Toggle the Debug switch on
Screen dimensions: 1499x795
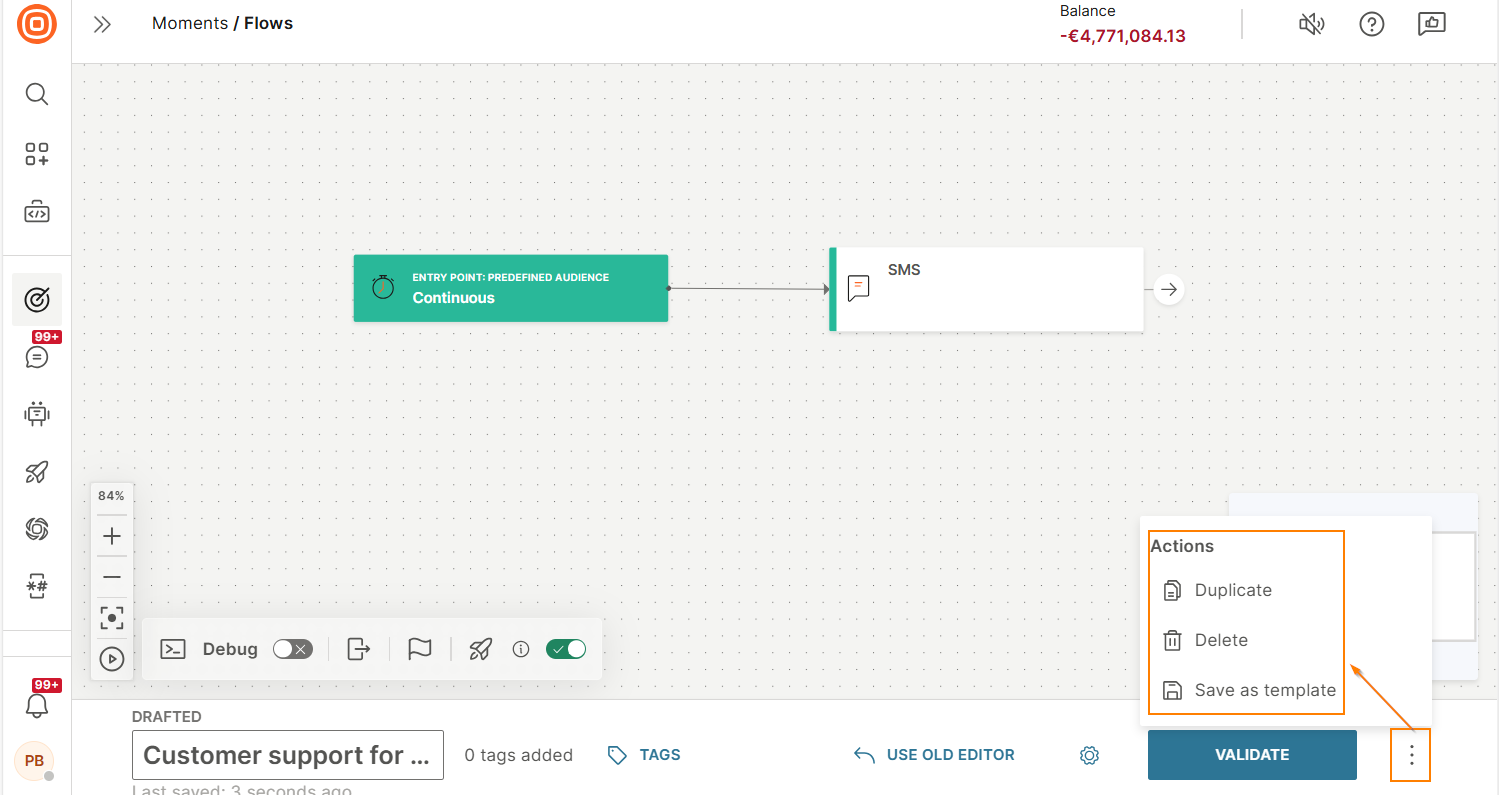[x=293, y=649]
